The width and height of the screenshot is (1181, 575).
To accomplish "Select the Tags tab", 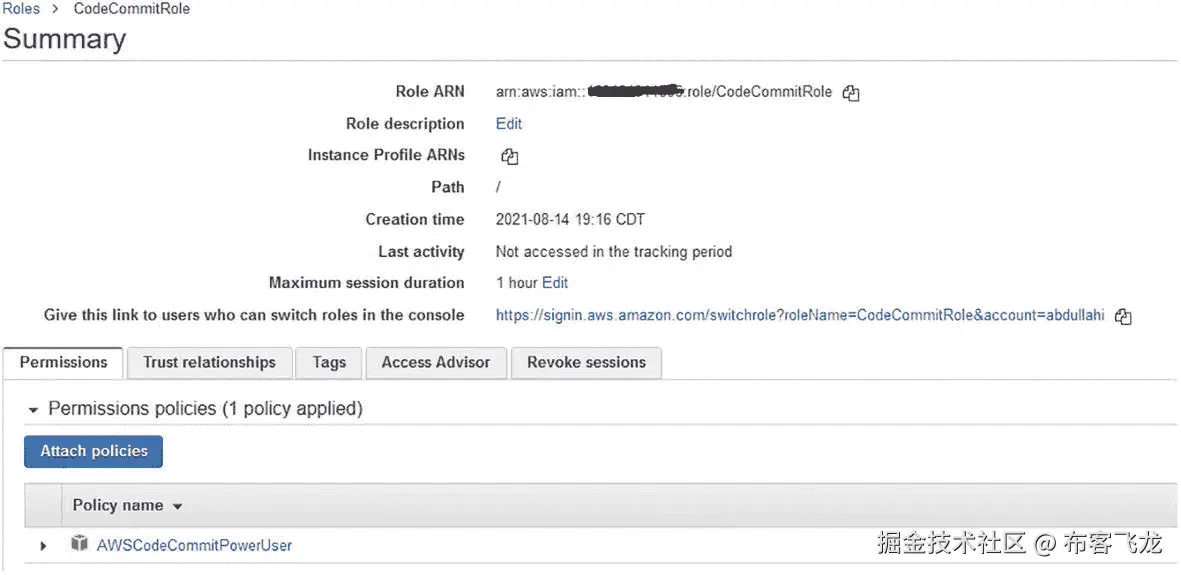I will [x=329, y=362].
